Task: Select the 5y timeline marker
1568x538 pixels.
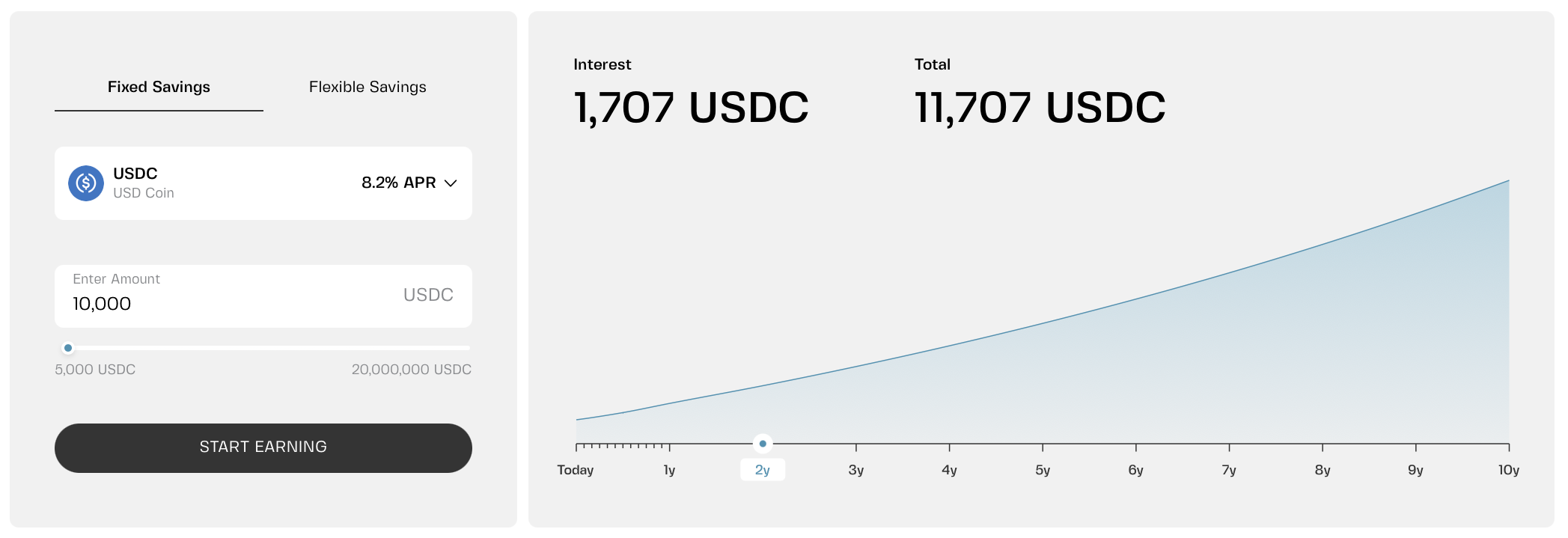Action: coord(1043,469)
